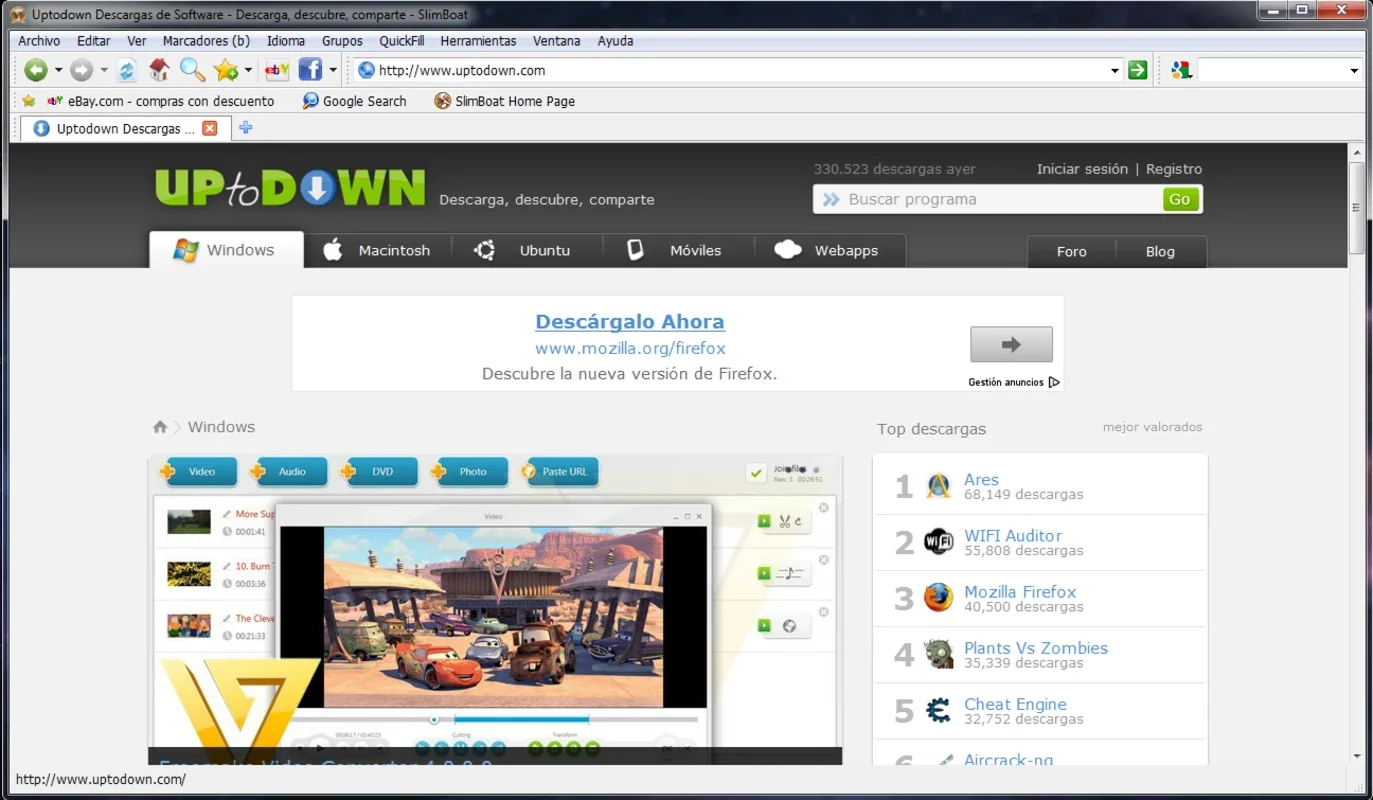The height and width of the screenshot is (800, 1373).
Task: Open the back button history dropdown arrow
Action: coord(58,70)
